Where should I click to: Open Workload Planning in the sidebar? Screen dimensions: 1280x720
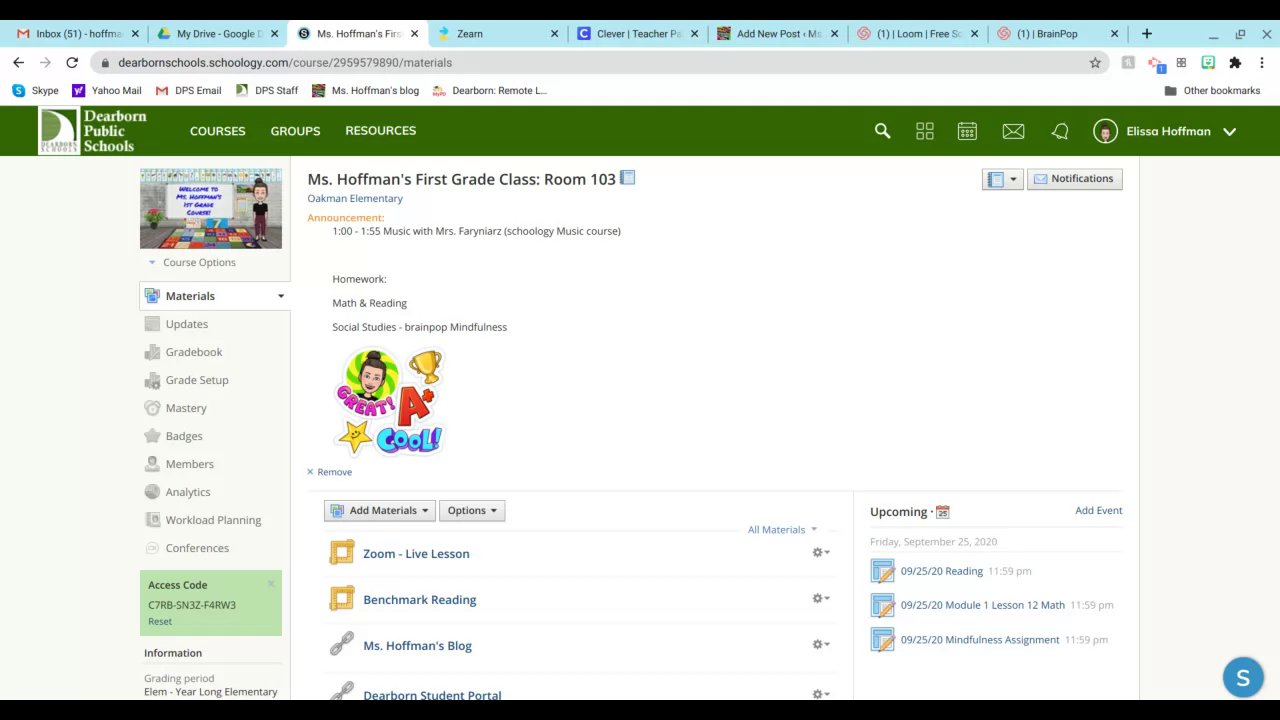point(212,520)
